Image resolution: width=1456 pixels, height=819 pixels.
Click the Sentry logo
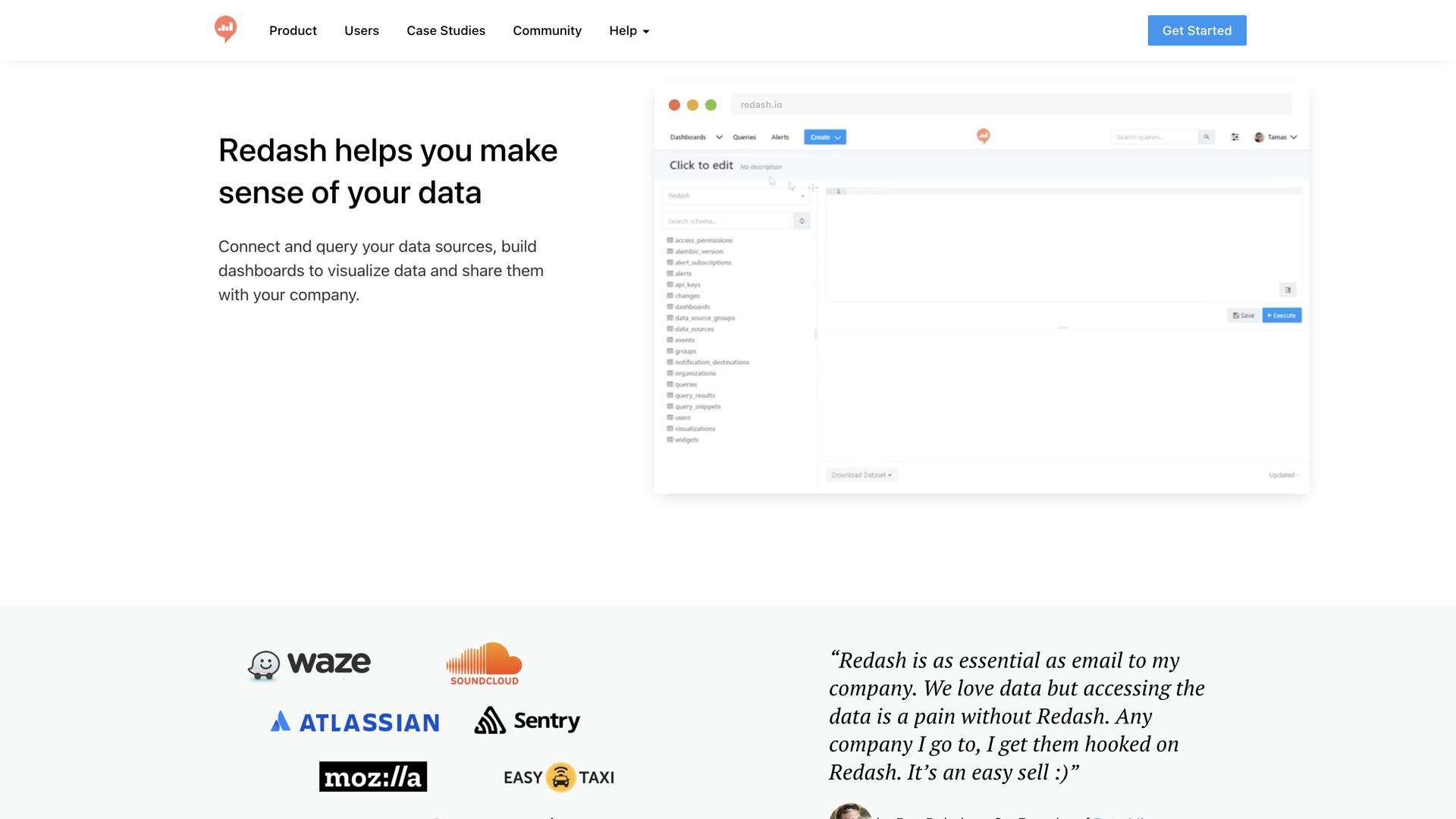pos(527,720)
